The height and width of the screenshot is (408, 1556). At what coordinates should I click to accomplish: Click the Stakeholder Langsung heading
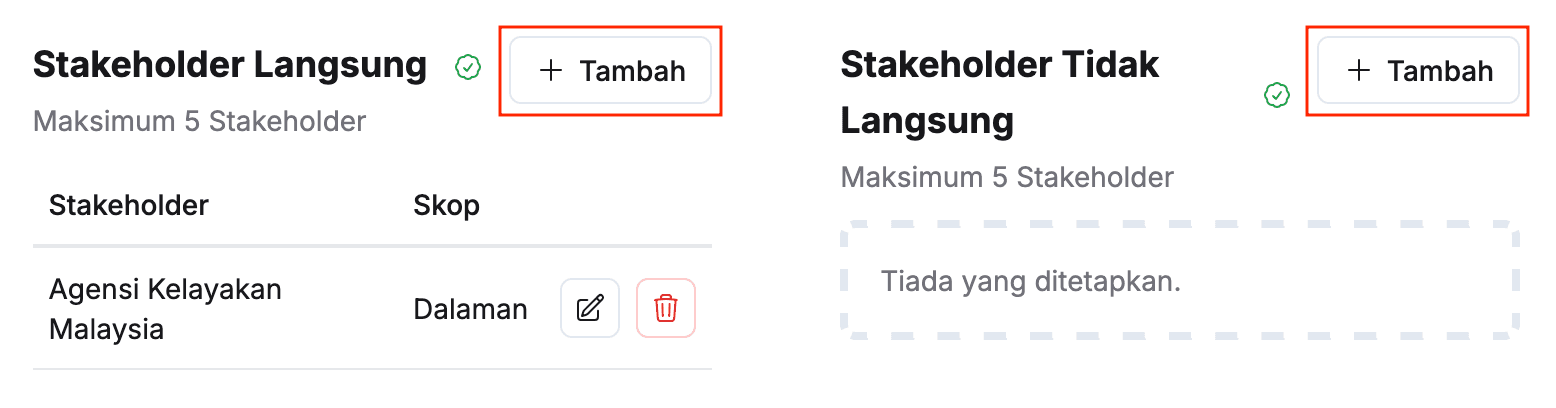(230, 65)
